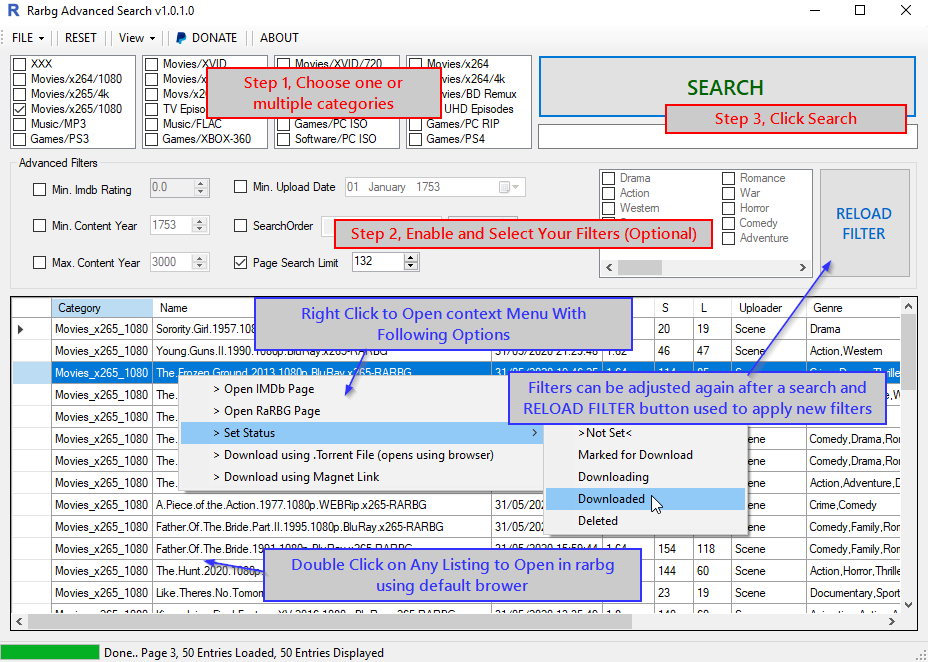Uncheck Movies/x265/1080 category
The width and height of the screenshot is (928, 662).
point(20,109)
